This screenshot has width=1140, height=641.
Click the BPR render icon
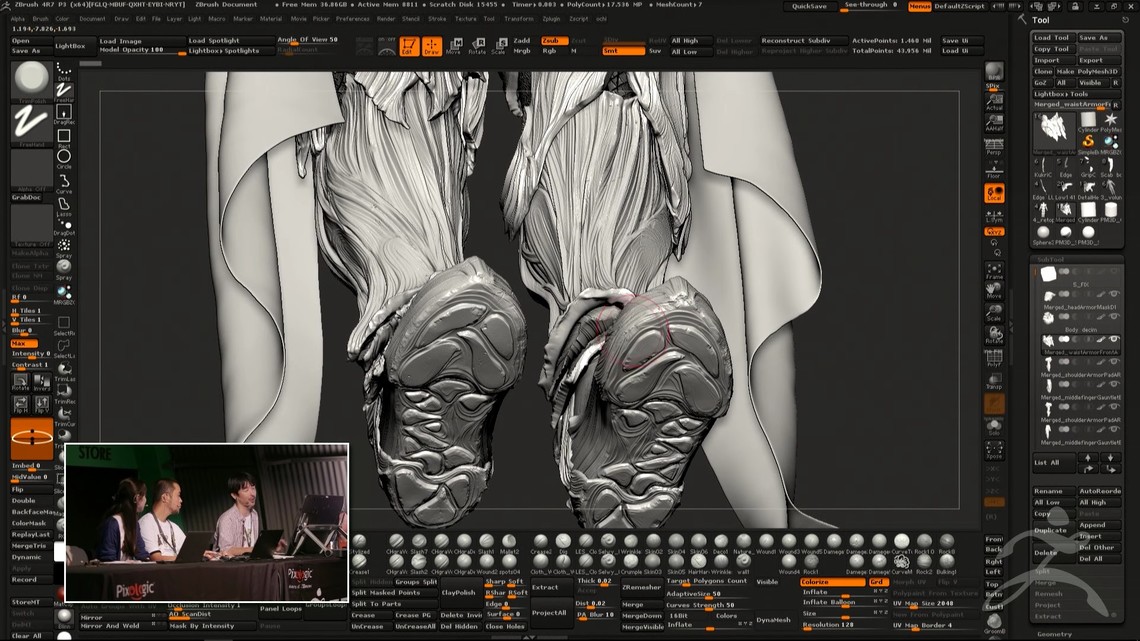coord(994,71)
